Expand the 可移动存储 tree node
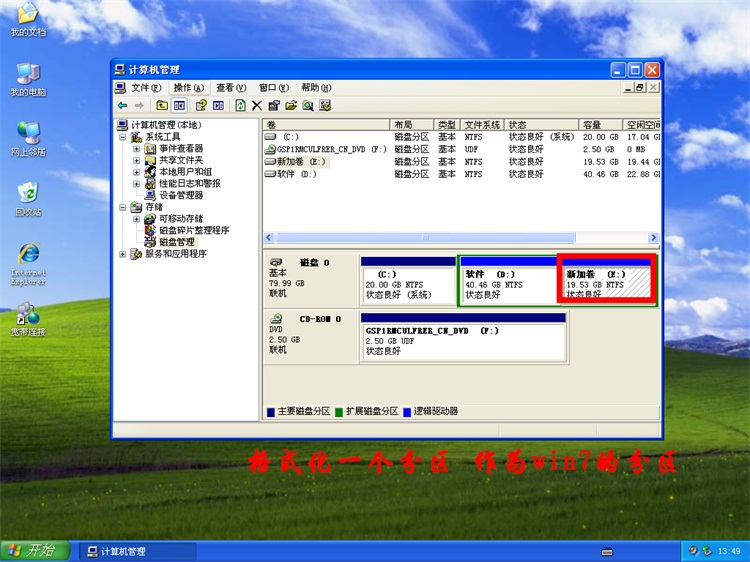Viewport: 750px width, 562px height. [136, 219]
